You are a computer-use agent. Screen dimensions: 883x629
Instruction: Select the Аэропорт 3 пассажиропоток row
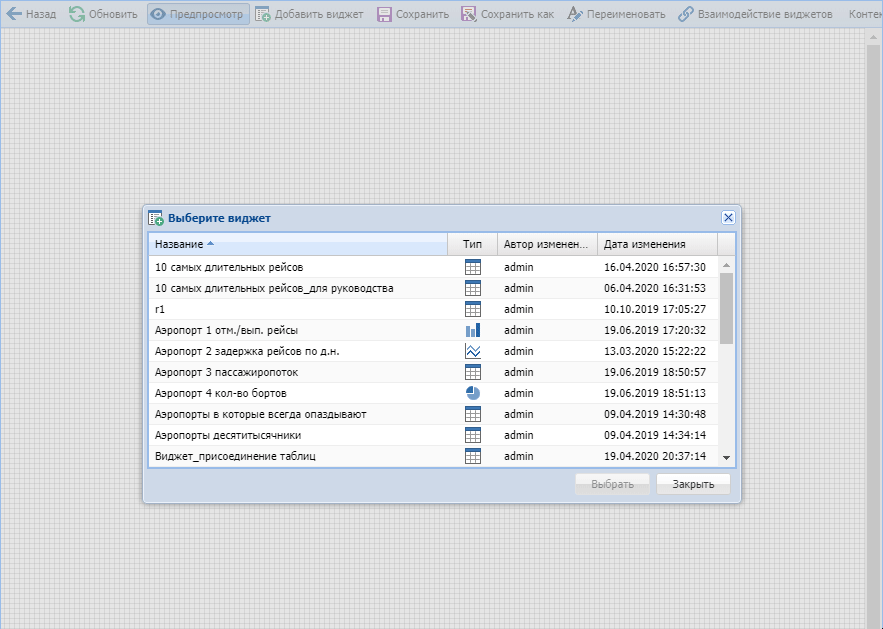(x=434, y=372)
